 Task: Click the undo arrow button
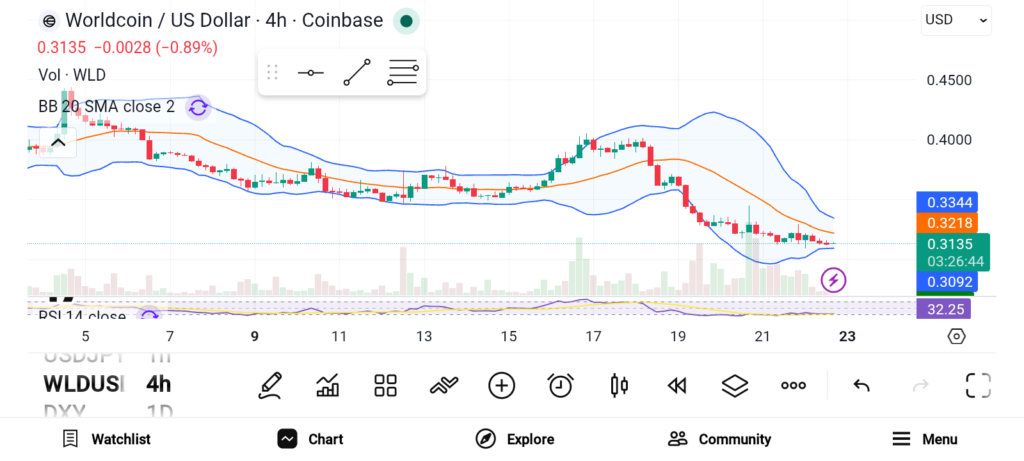[x=861, y=385]
